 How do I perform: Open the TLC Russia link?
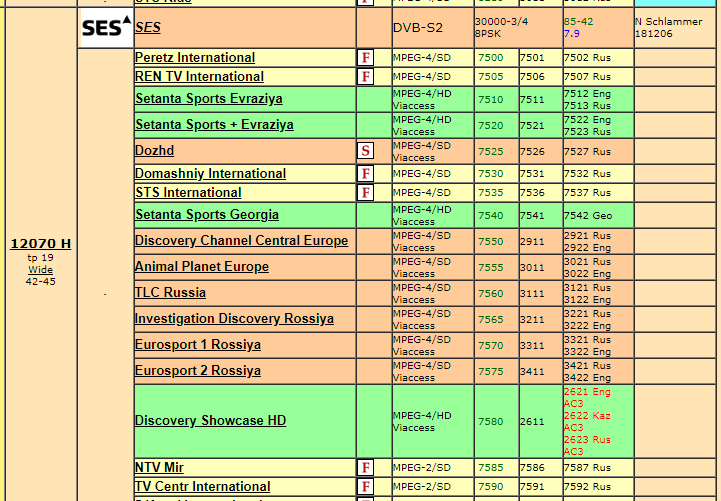click(170, 293)
